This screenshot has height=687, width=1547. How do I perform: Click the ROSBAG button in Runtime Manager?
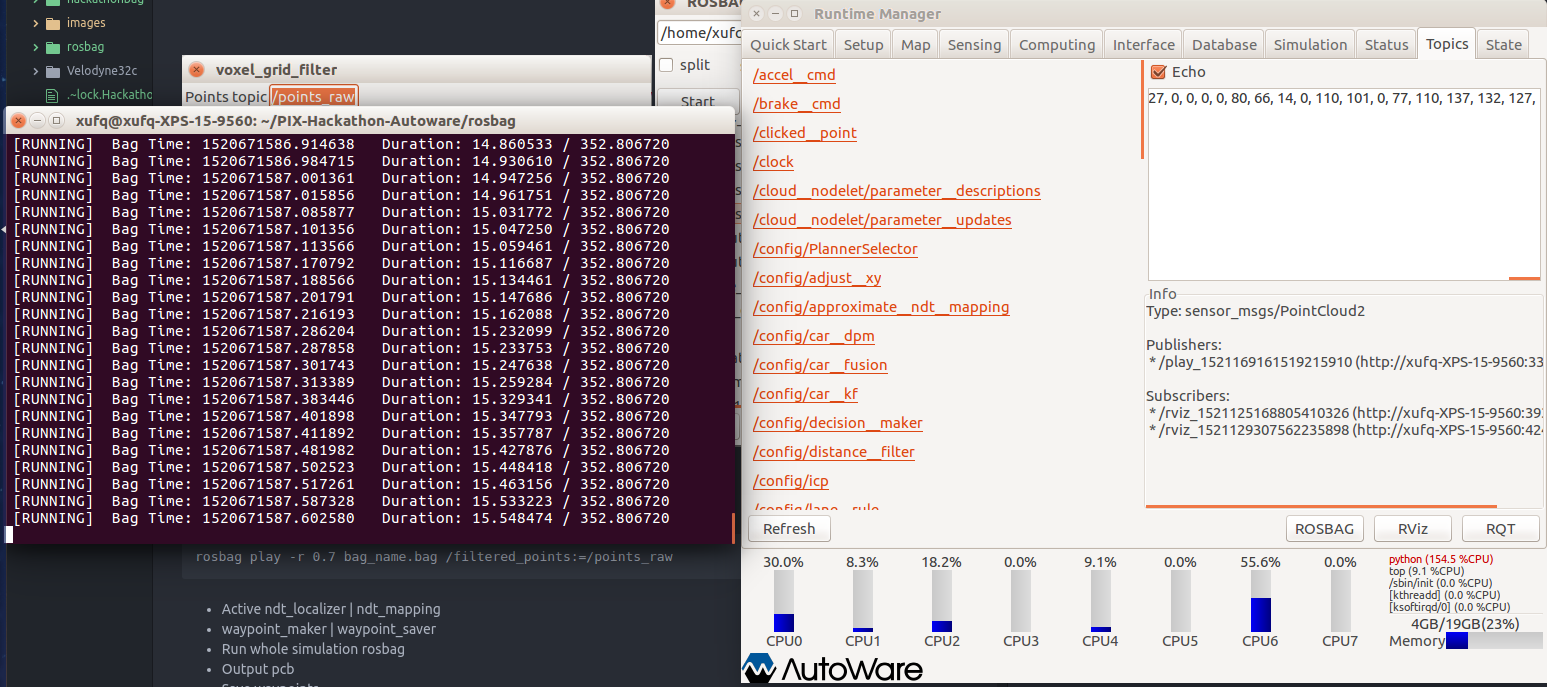(1324, 528)
